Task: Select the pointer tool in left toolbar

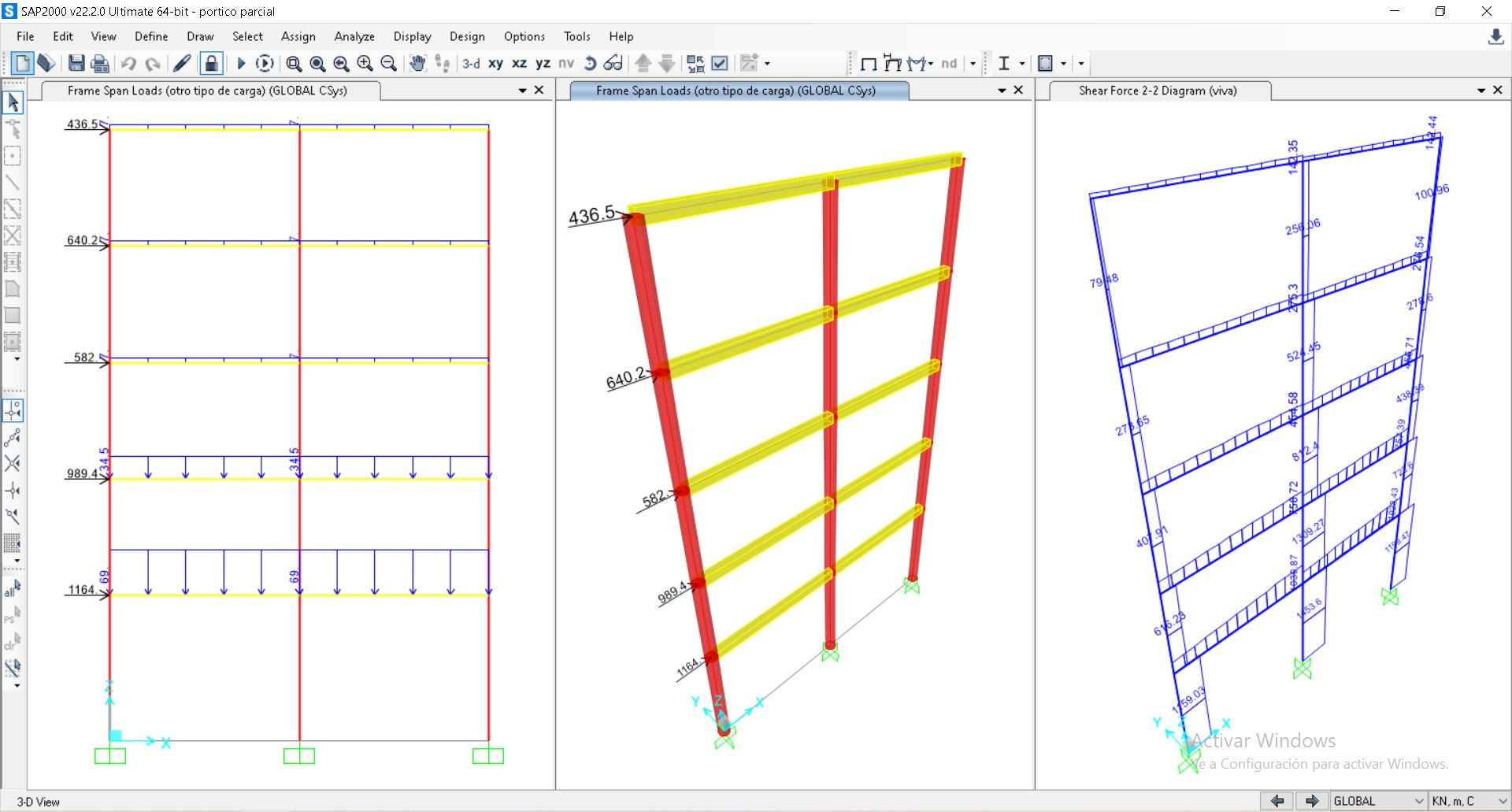Action: [x=13, y=102]
